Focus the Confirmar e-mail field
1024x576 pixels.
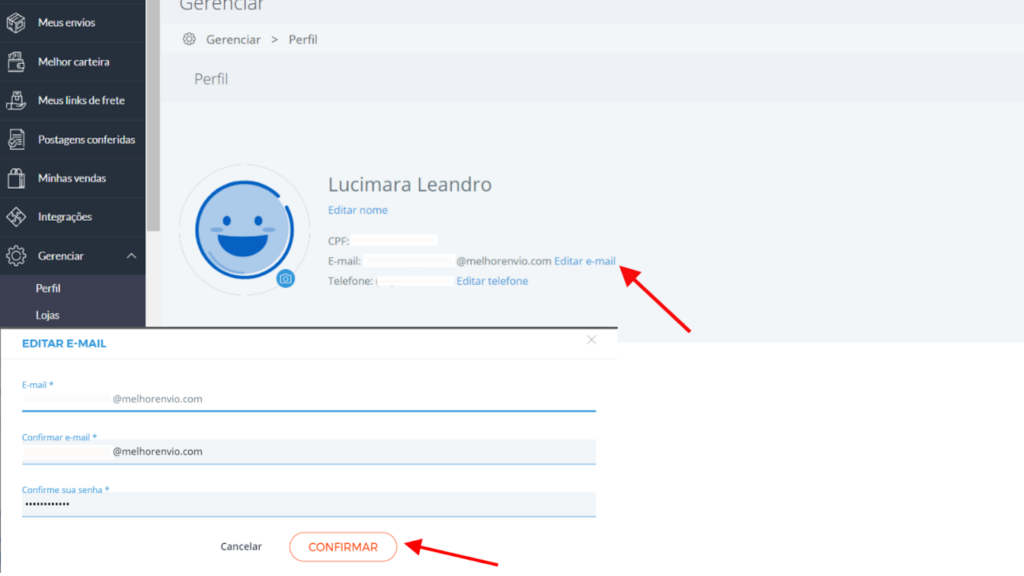tap(309, 451)
